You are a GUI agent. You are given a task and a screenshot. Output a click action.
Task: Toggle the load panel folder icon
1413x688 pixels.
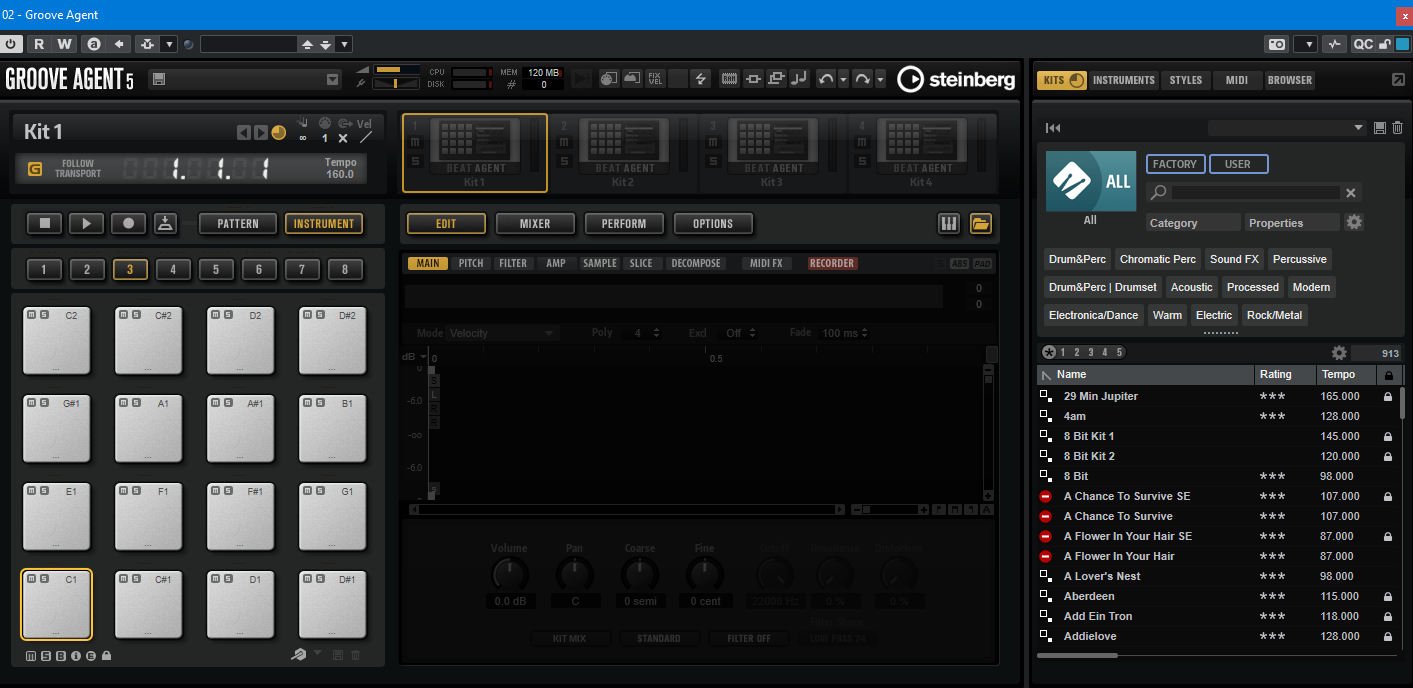point(981,223)
